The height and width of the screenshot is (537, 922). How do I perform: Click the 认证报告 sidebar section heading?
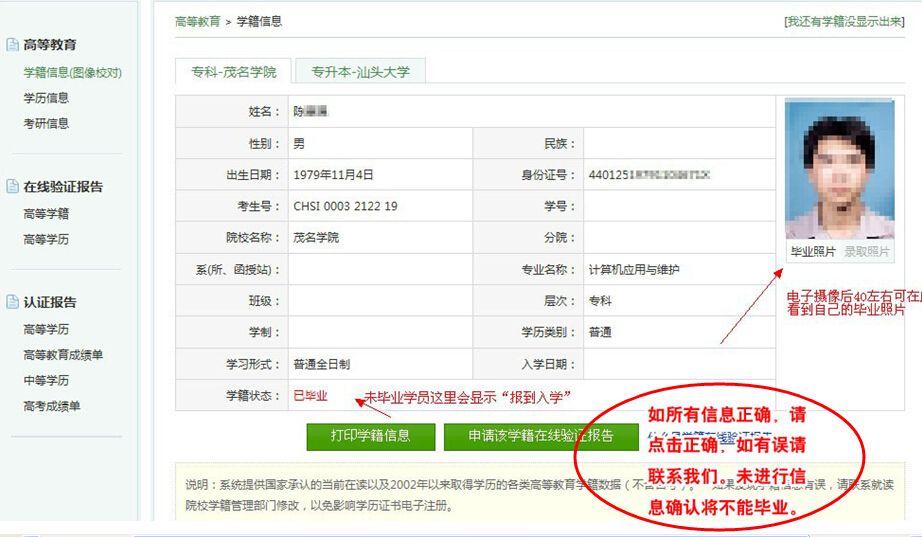pos(50,302)
